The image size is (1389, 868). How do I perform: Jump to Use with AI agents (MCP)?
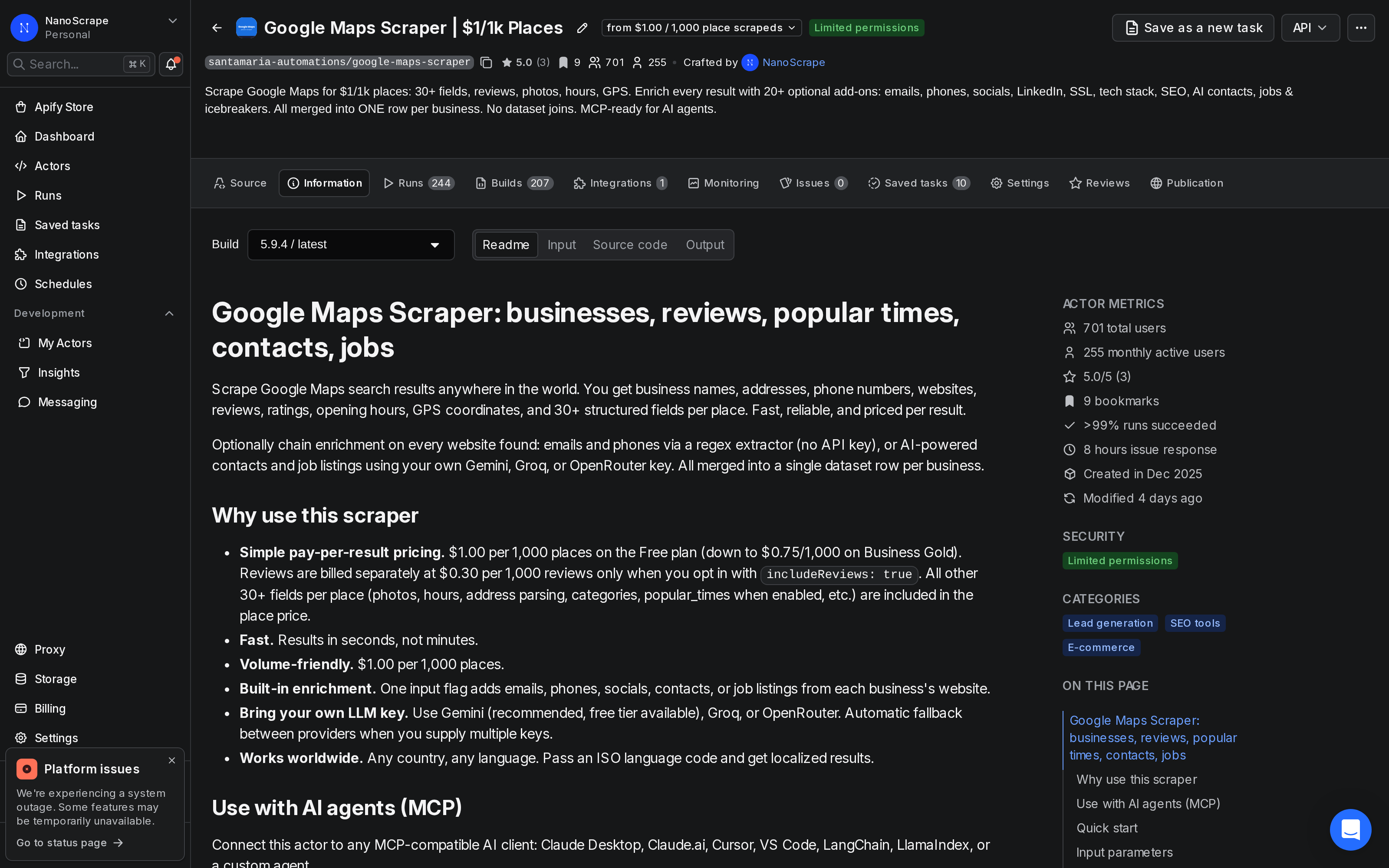1148,804
